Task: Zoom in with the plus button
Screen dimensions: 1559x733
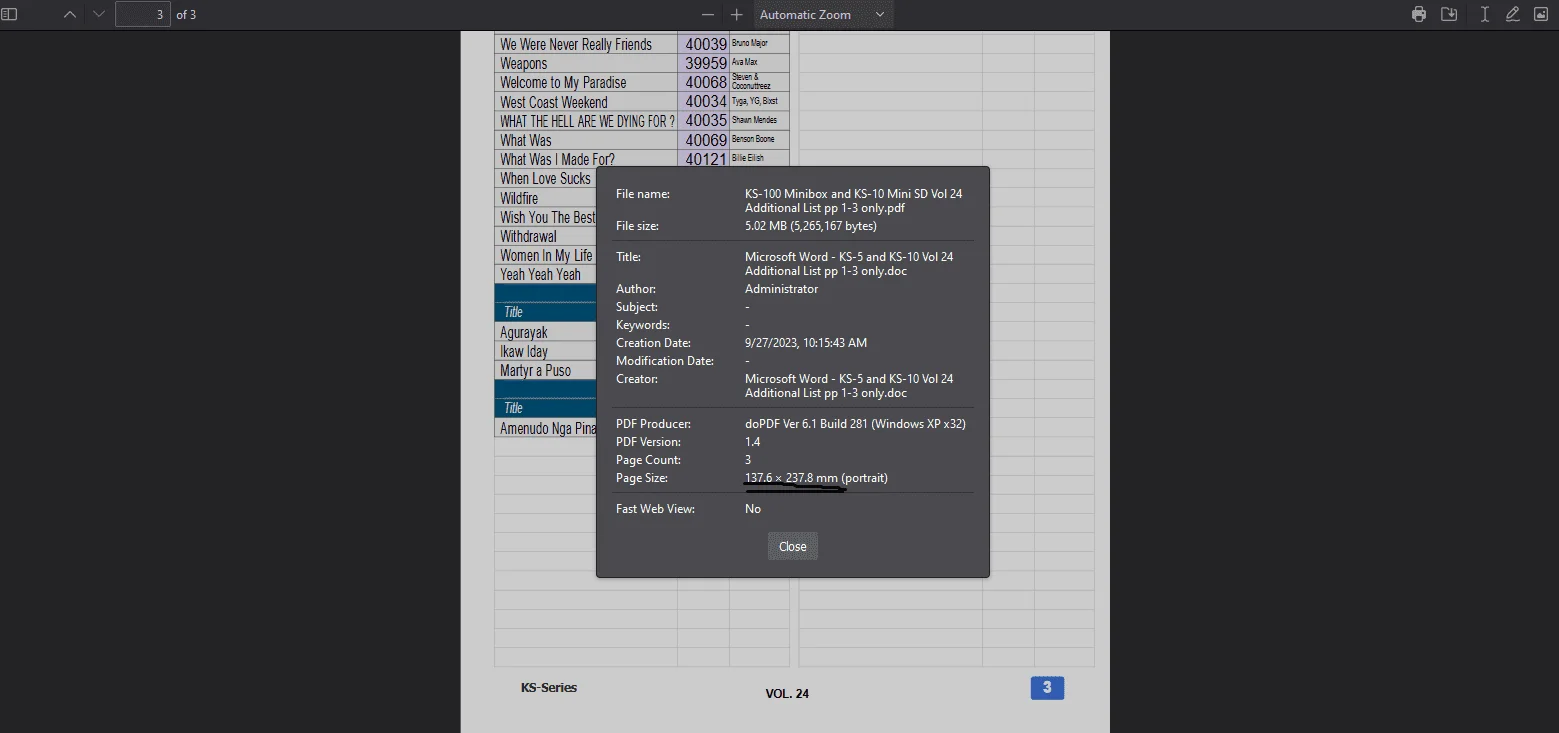Action: [x=737, y=15]
